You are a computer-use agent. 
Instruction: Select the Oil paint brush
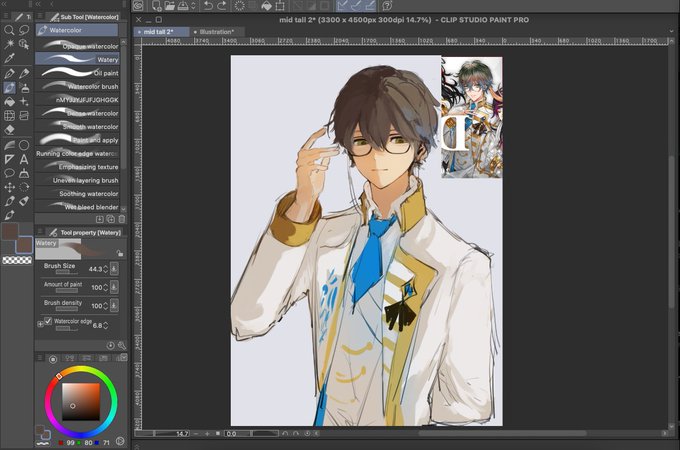coord(77,73)
